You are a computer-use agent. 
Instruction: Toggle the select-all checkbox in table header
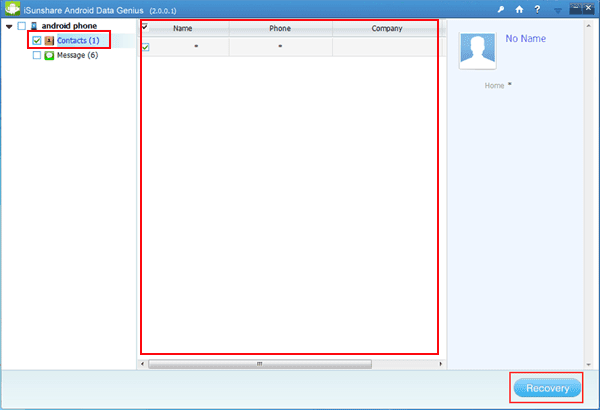pyautogui.click(x=145, y=26)
